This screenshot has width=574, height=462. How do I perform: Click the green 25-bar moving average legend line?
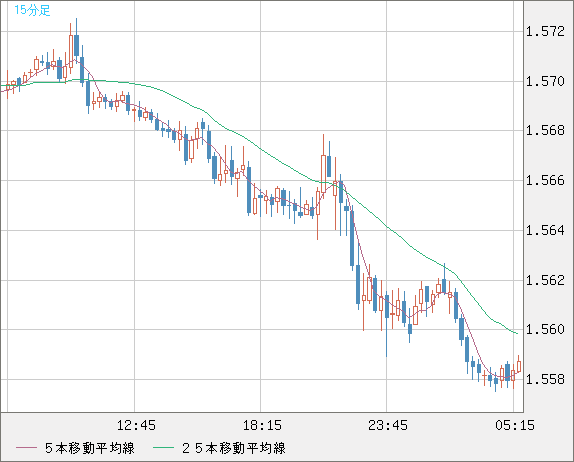163,448
